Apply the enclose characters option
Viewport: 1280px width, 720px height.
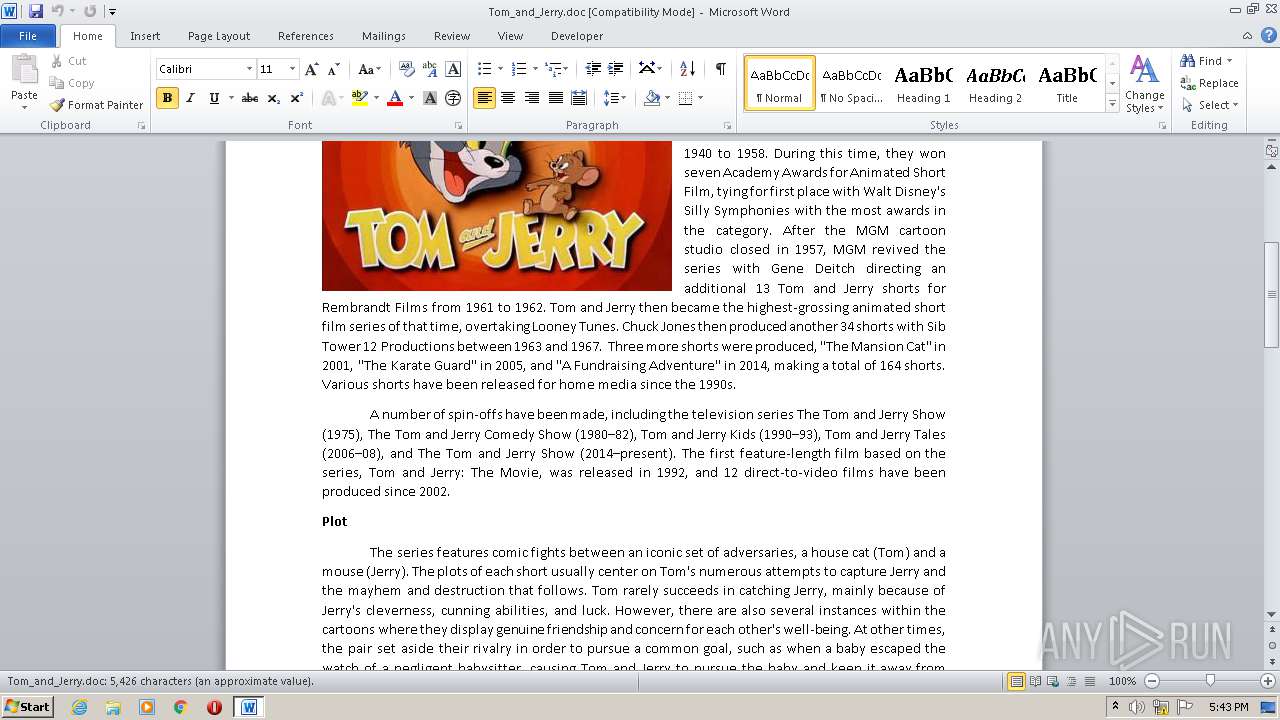pos(453,98)
